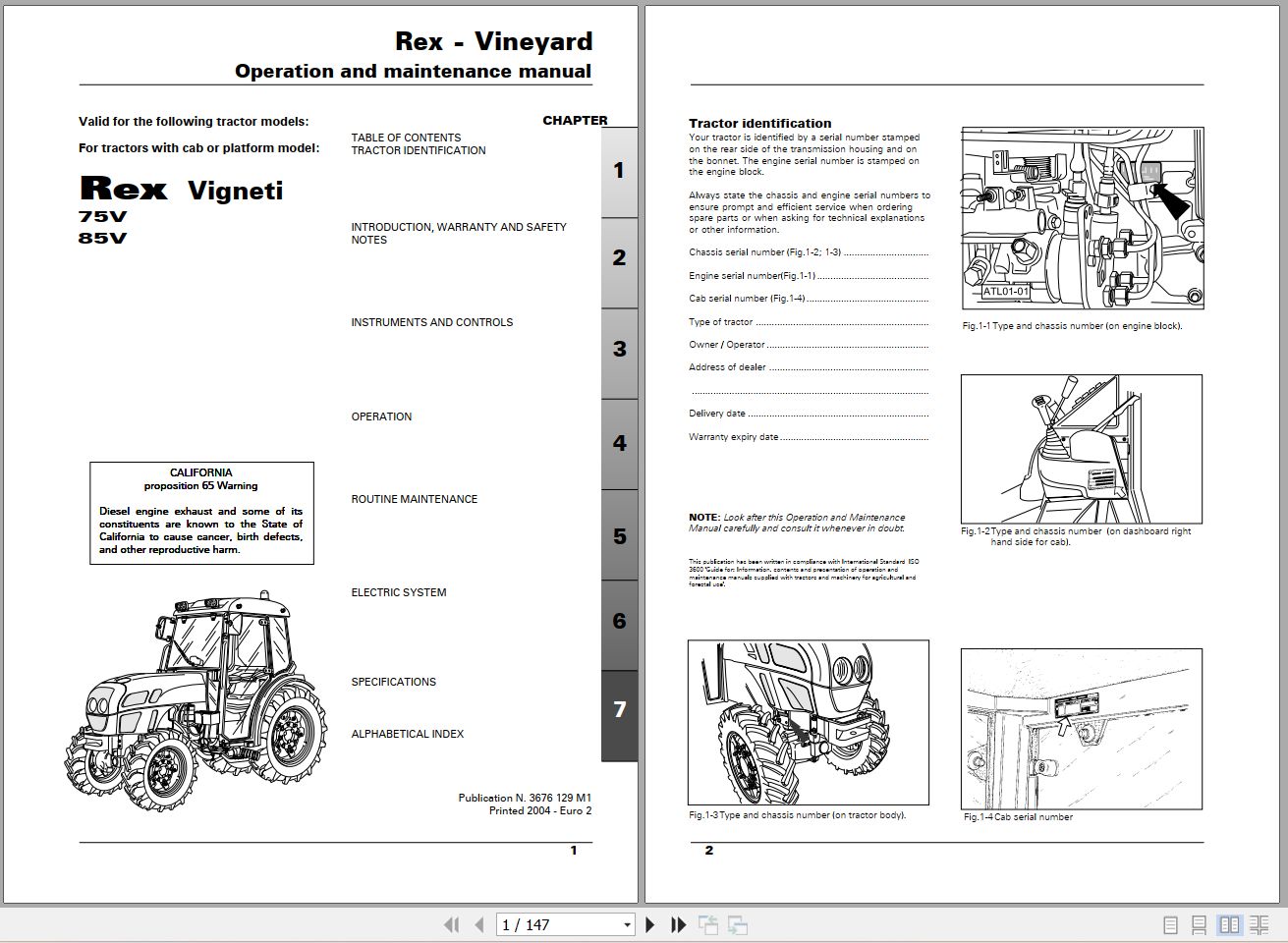
Task: Go to the first page
Action: [452, 924]
